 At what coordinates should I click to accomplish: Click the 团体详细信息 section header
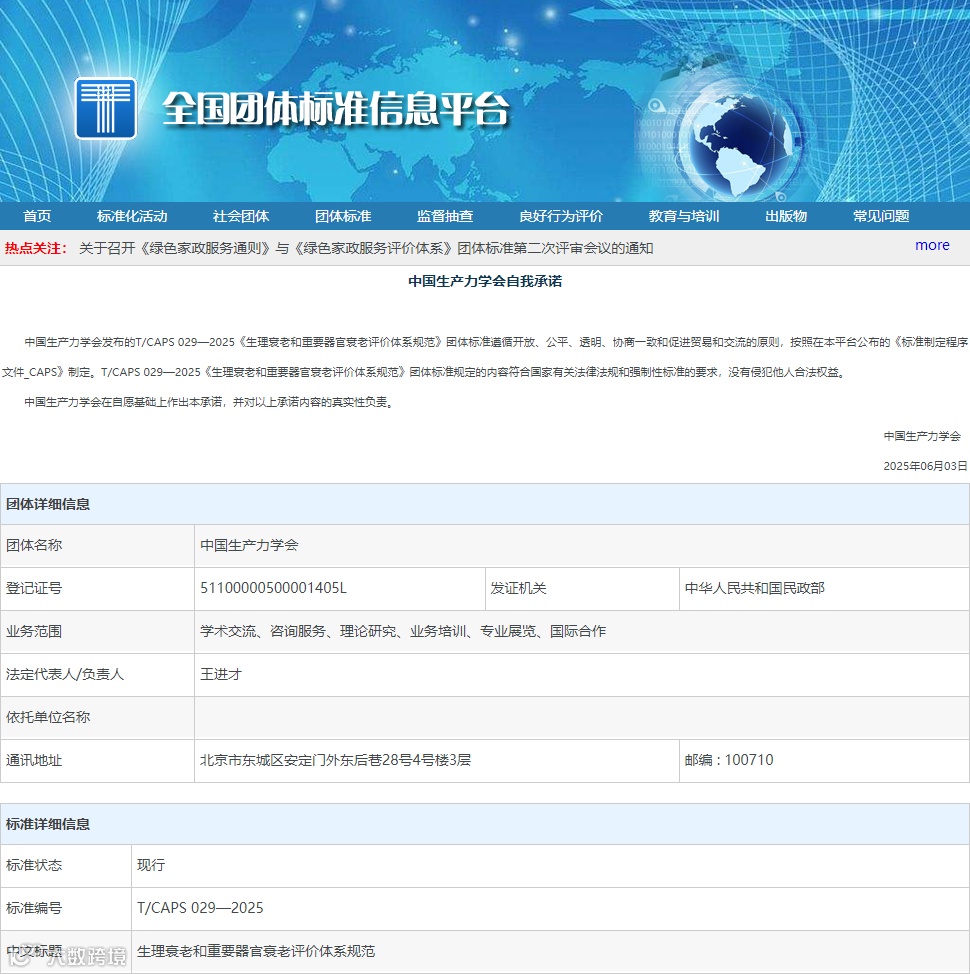tap(484, 504)
